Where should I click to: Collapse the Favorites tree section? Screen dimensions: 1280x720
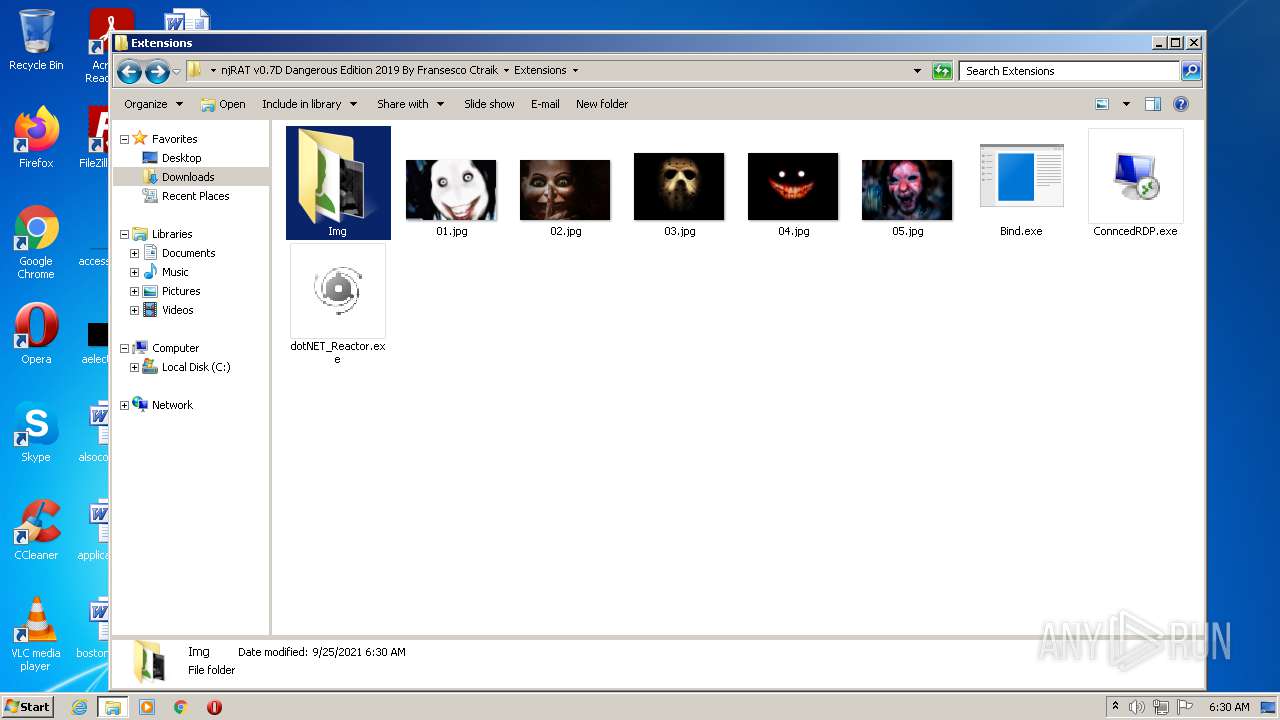tap(124, 139)
